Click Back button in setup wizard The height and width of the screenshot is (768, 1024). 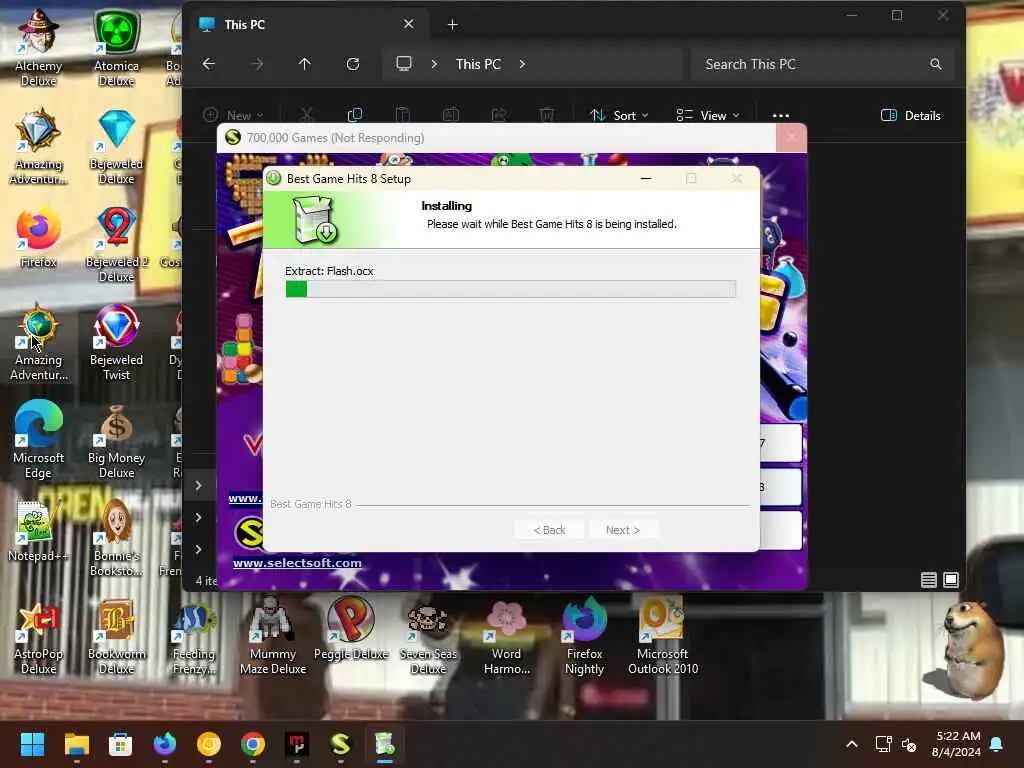click(x=550, y=530)
